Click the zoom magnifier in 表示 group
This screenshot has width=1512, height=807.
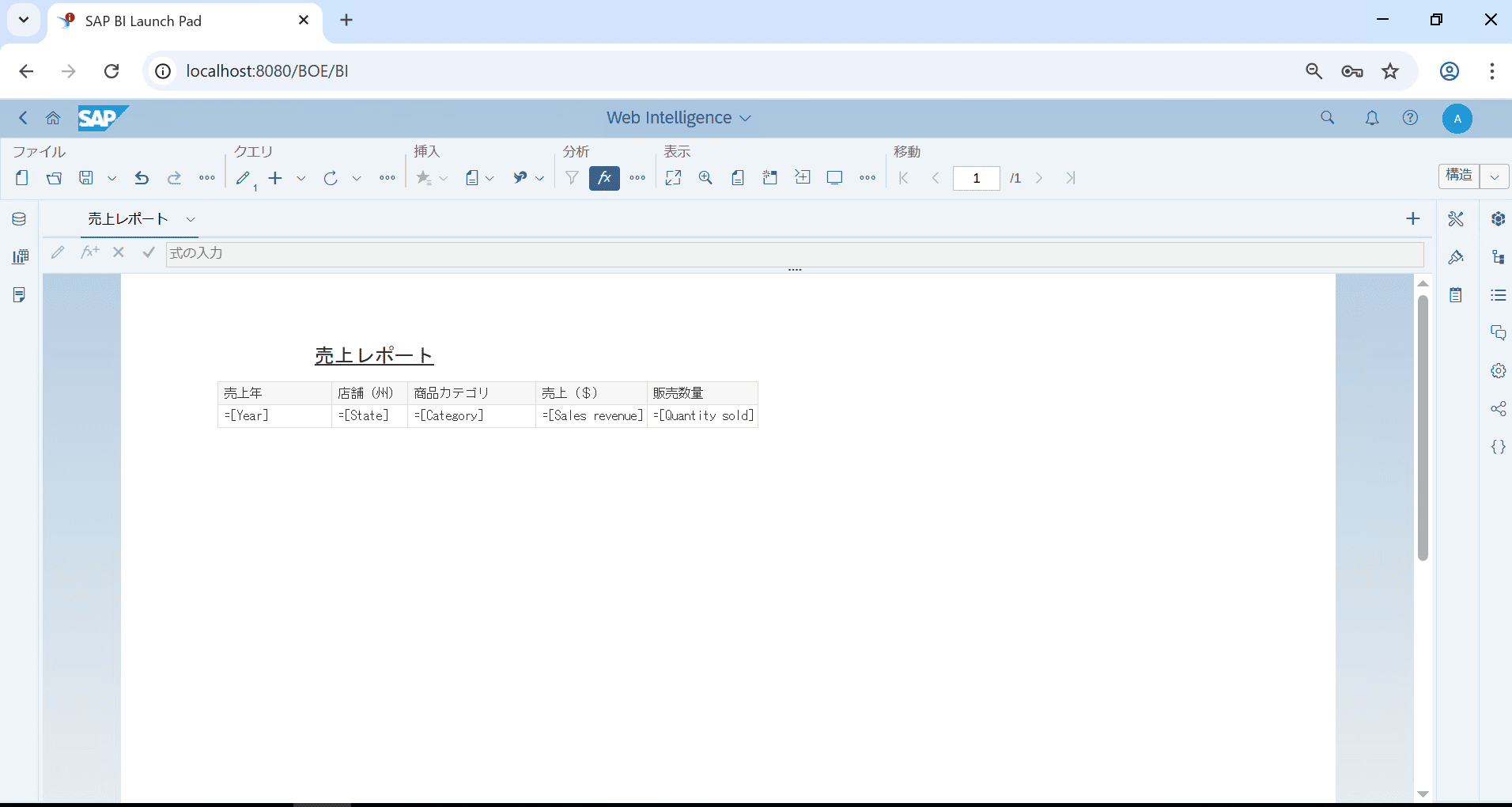pyautogui.click(x=705, y=178)
